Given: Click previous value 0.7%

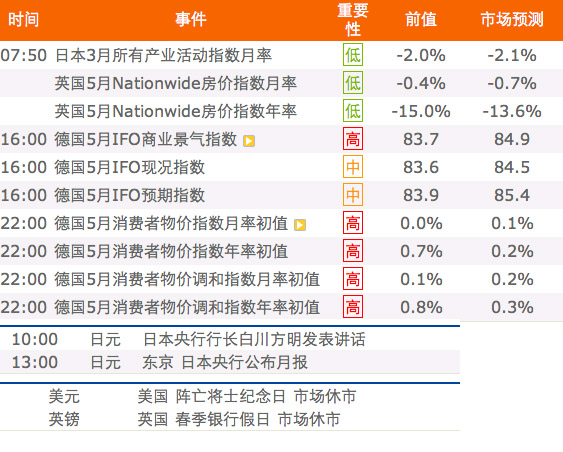Looking at the screenshot, I should point(421,252).
